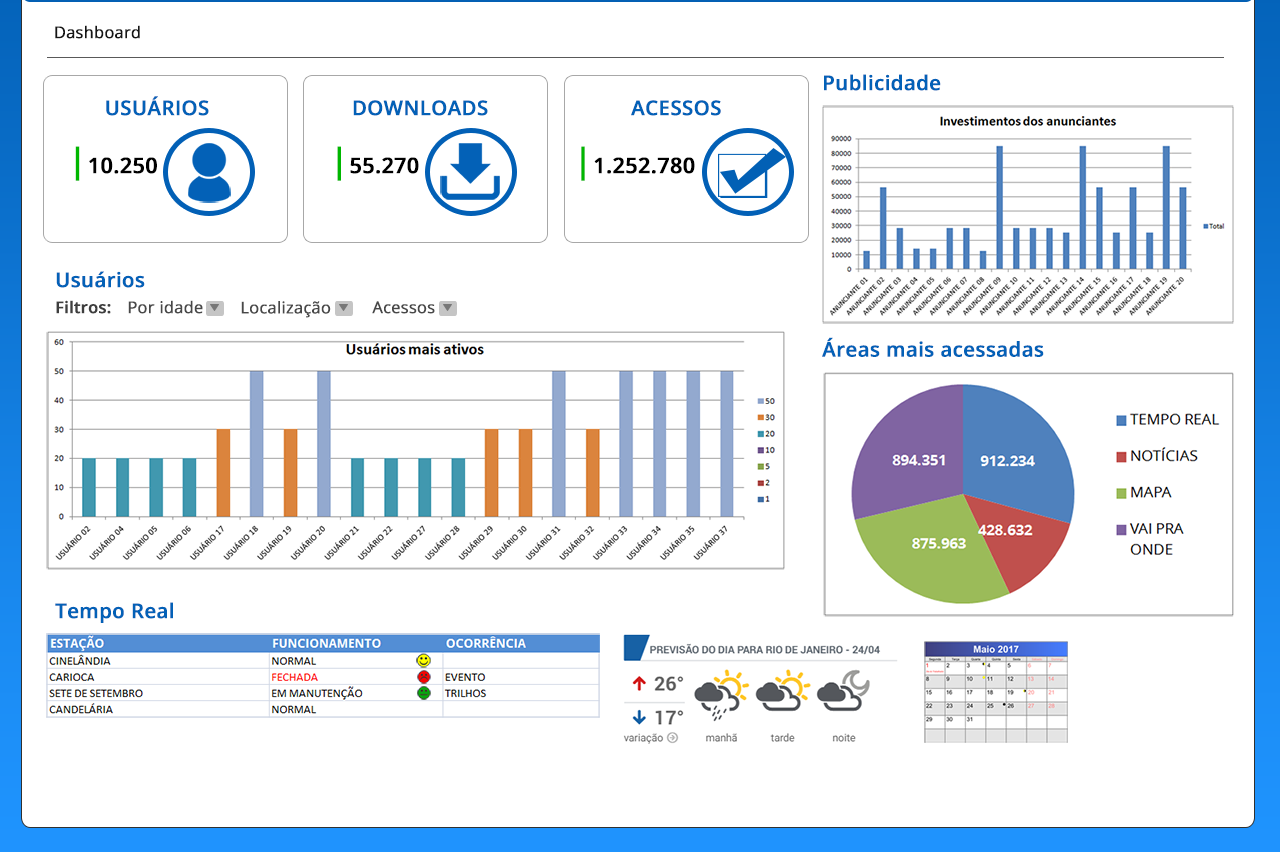Viewport: 1280px width, 852px height.
Task: Open the Localização filter dropdown
Action: 343,308
